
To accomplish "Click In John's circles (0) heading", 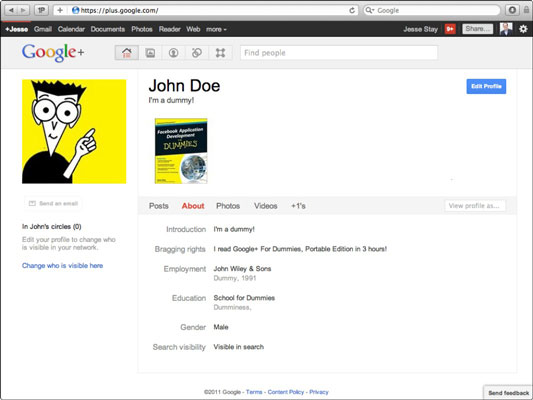I will 52,227.
